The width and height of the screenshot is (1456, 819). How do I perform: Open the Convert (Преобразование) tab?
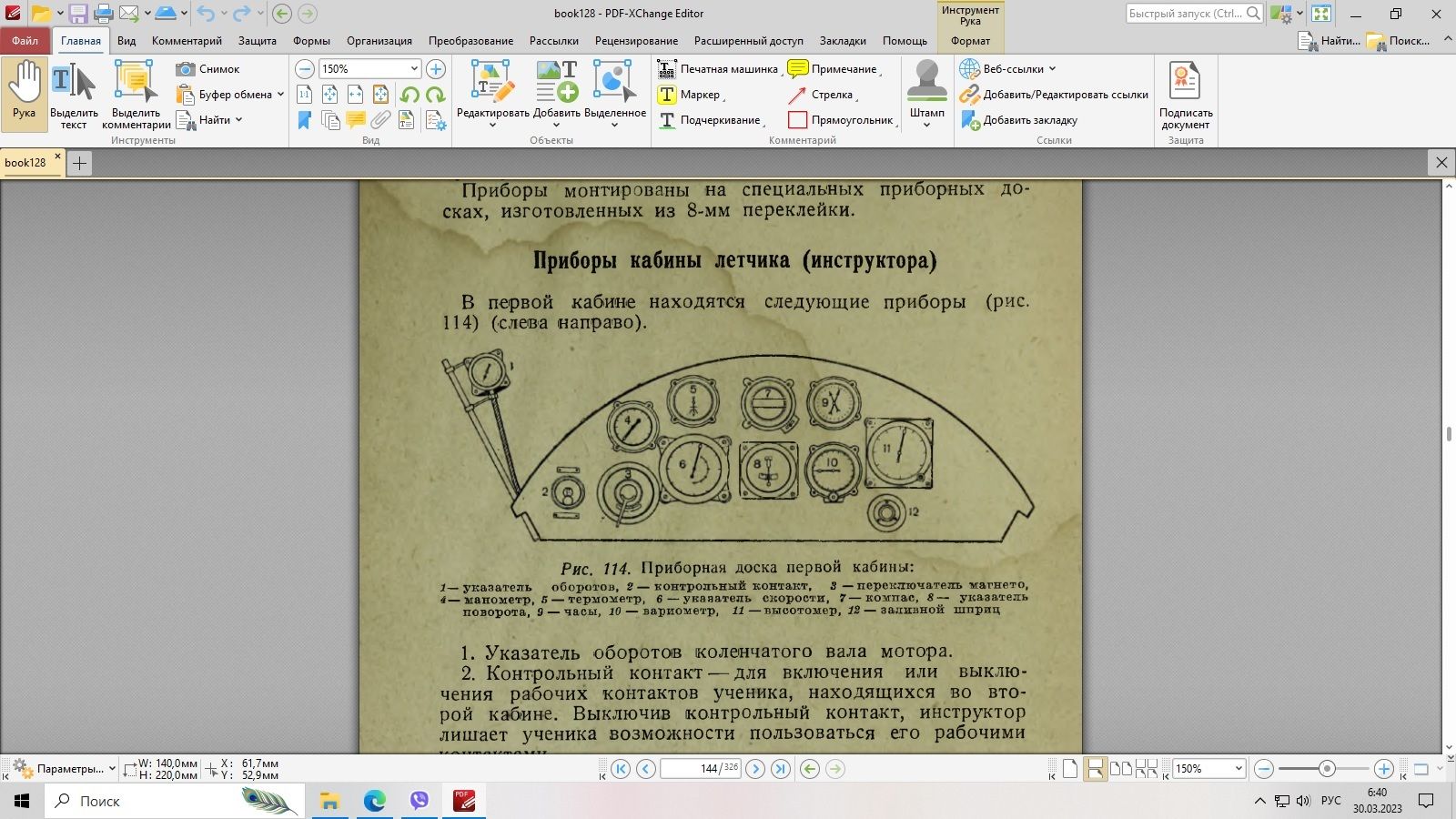tap(470, 41)
